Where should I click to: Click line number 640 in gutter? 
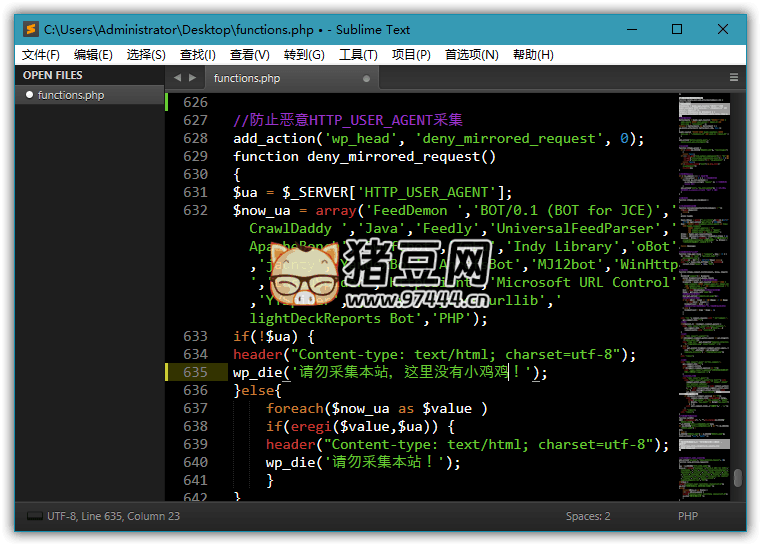pyautogui.click(x=196, y=462)
